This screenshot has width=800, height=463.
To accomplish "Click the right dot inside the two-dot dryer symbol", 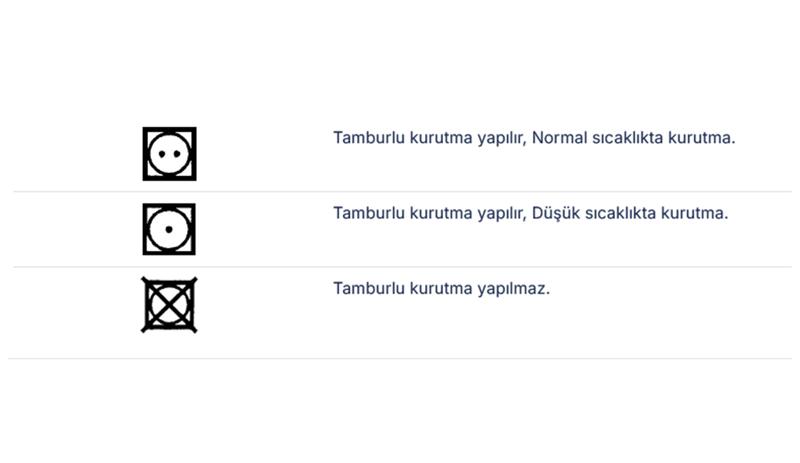I will tap(177, 154).
